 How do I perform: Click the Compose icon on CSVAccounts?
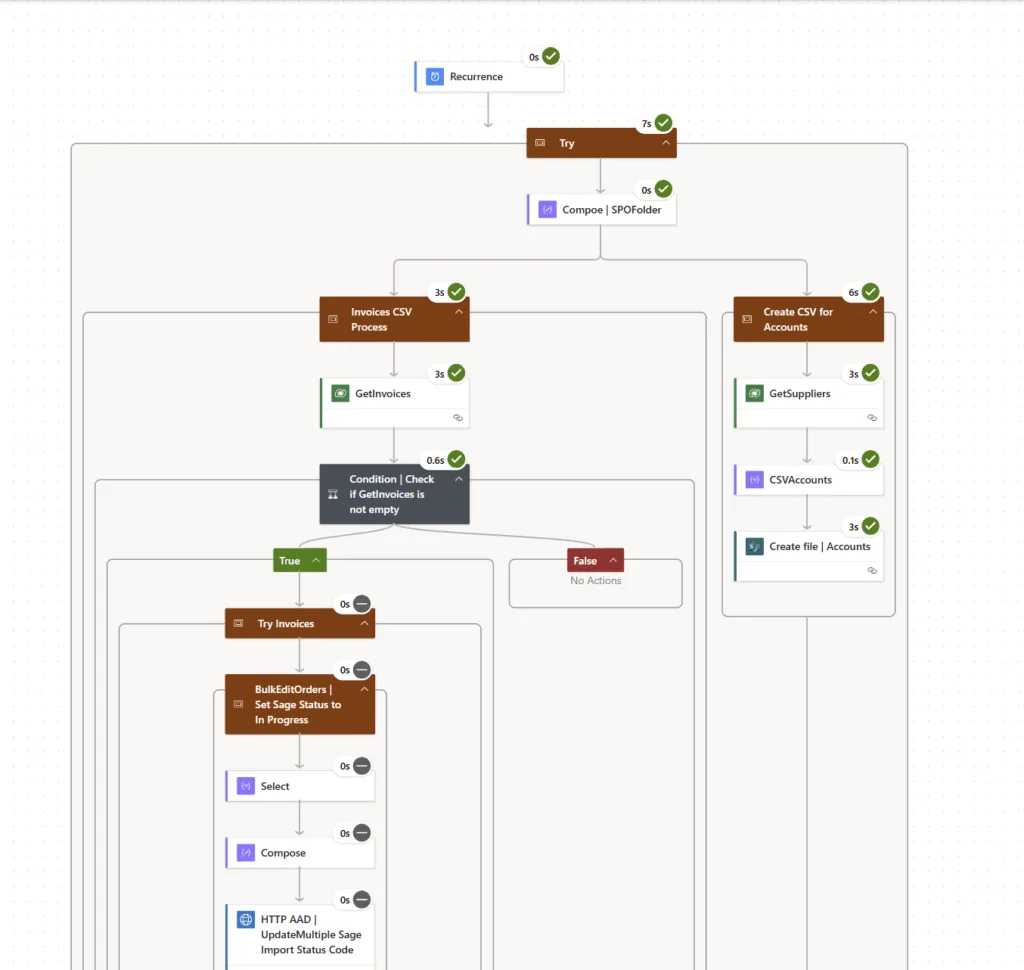(753, 480)
